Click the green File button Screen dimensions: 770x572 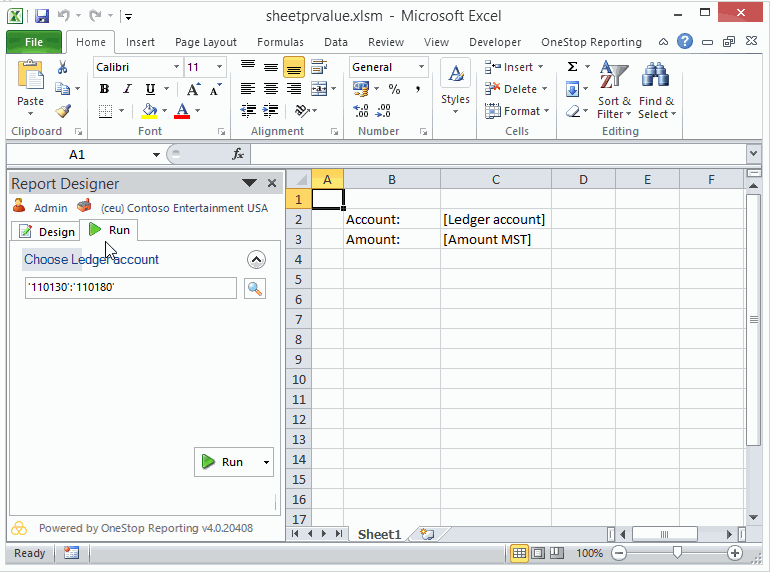click(33, 42)
